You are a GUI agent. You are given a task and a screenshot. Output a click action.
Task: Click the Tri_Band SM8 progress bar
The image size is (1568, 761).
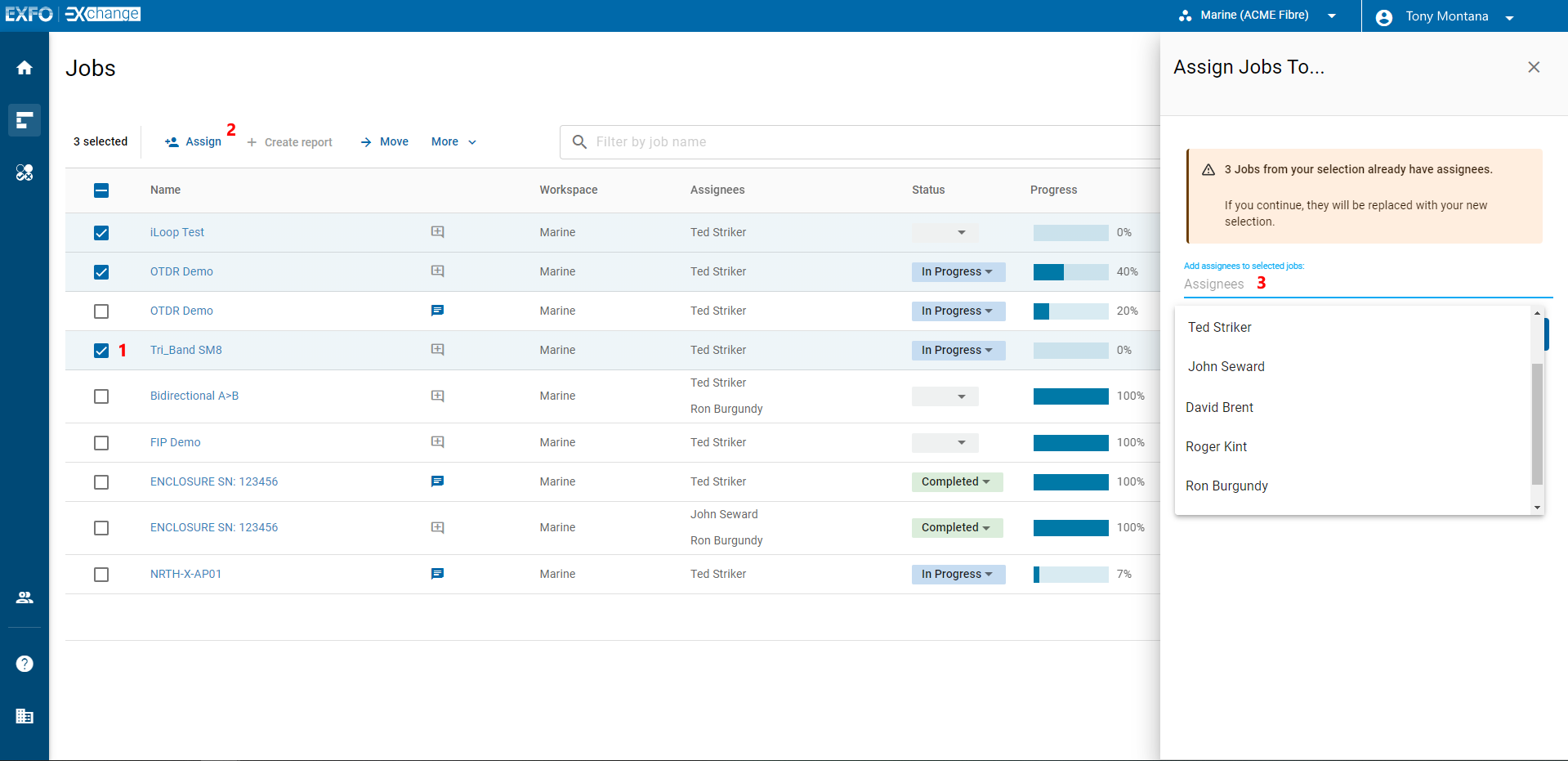click(x=1070, y=350)
